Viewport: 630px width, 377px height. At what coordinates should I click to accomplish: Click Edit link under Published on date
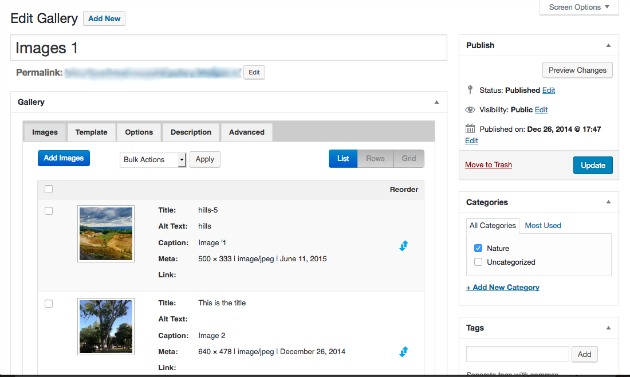pyautogui.click(x=471, y=141)
